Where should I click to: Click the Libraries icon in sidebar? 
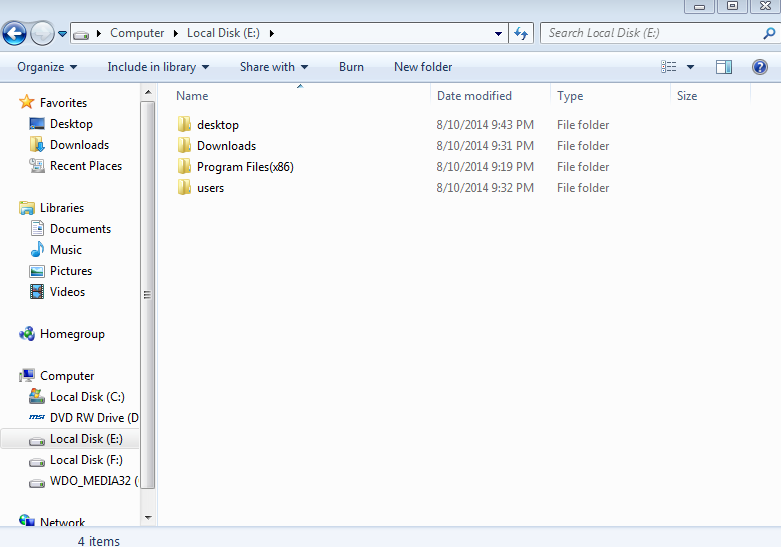(26, 208)
